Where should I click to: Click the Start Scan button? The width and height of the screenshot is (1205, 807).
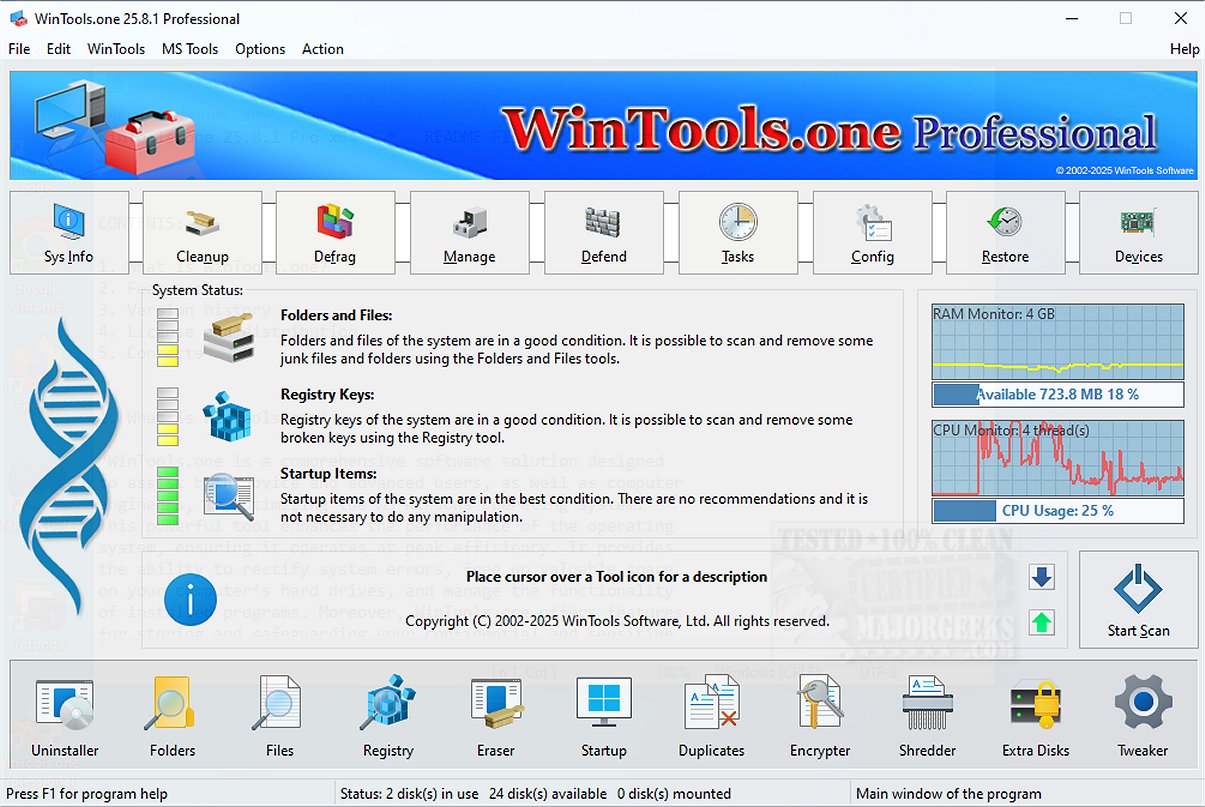(x=1138, y=598)
